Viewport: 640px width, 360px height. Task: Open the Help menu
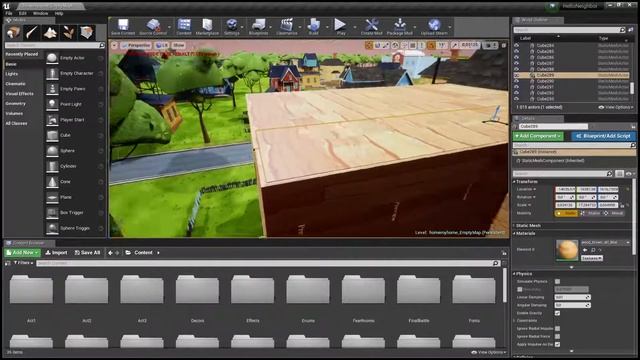click(59, 13)
